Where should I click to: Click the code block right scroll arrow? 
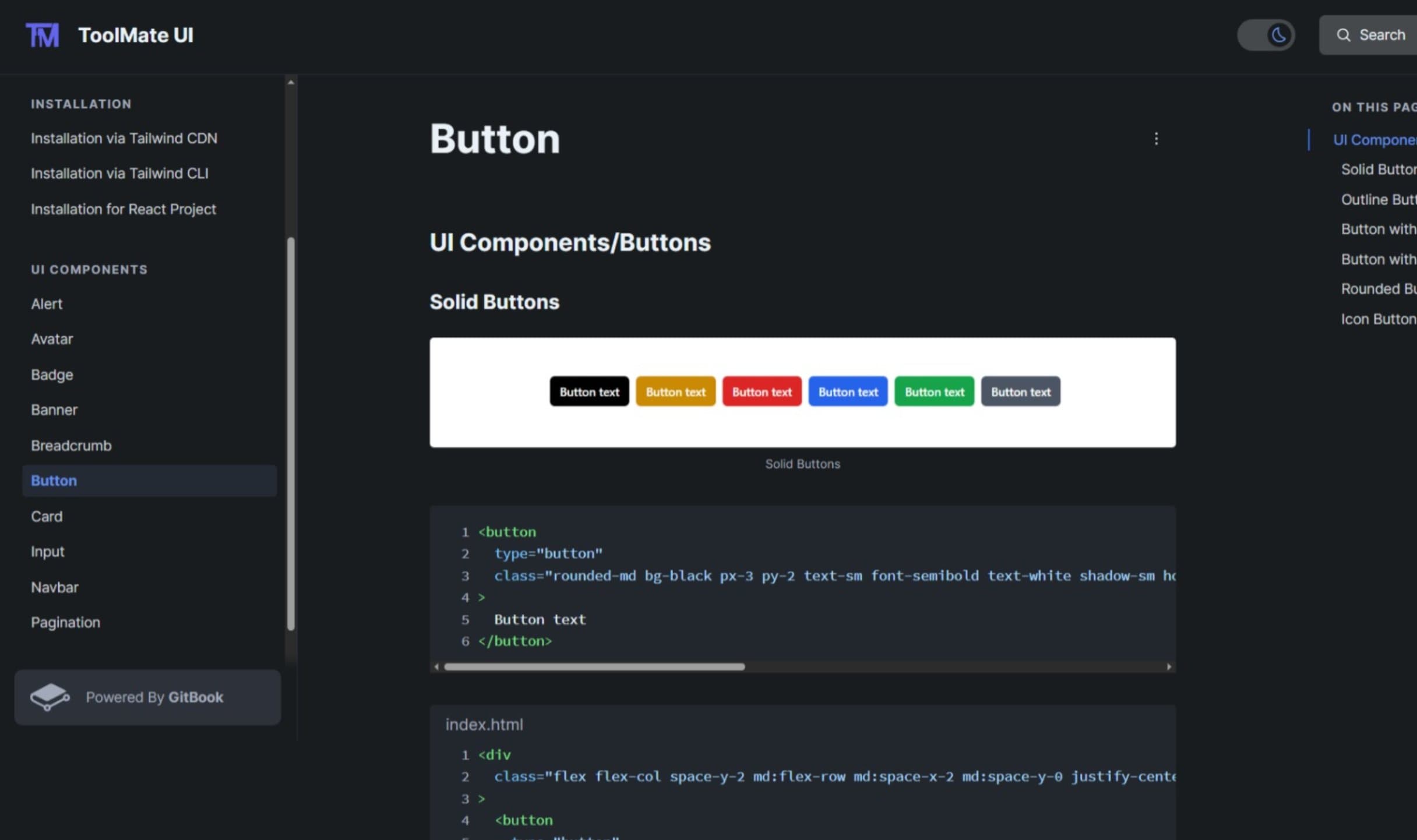(x=1169, y=666)
